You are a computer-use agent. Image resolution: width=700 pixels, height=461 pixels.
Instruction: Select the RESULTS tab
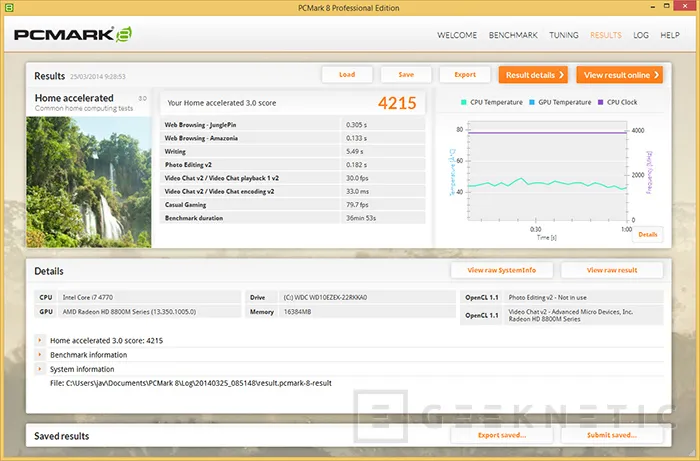point(605,35)
